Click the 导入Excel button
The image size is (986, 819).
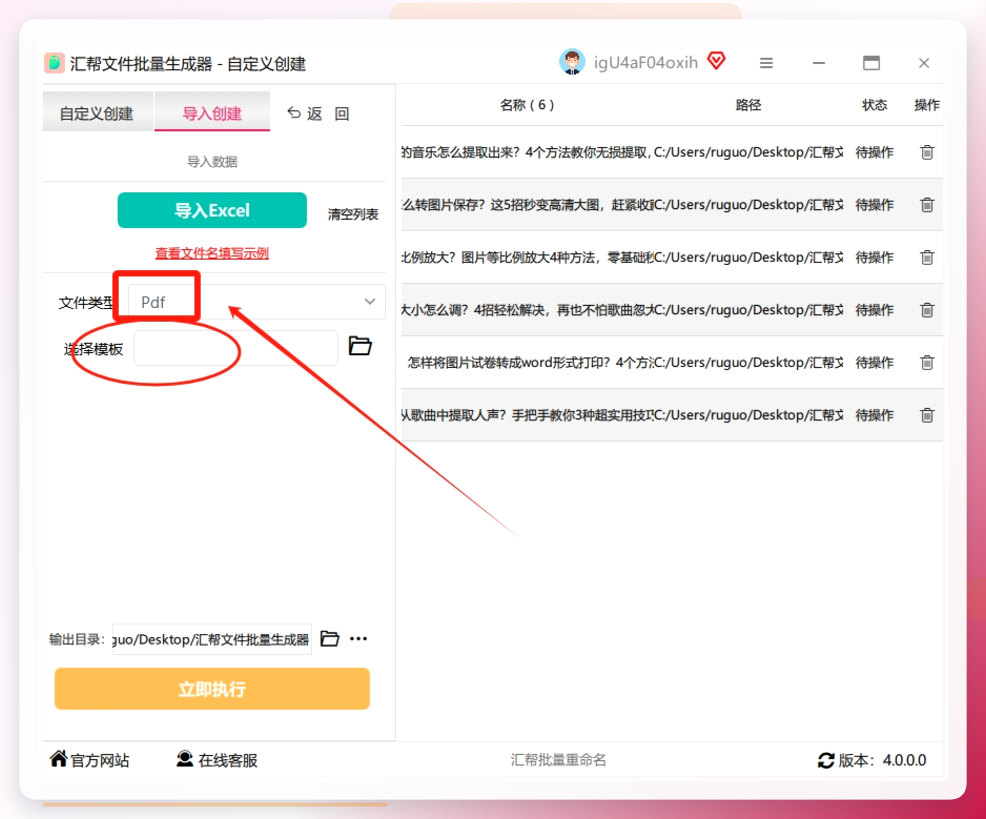pyautogui.click(x=212, y=210)
